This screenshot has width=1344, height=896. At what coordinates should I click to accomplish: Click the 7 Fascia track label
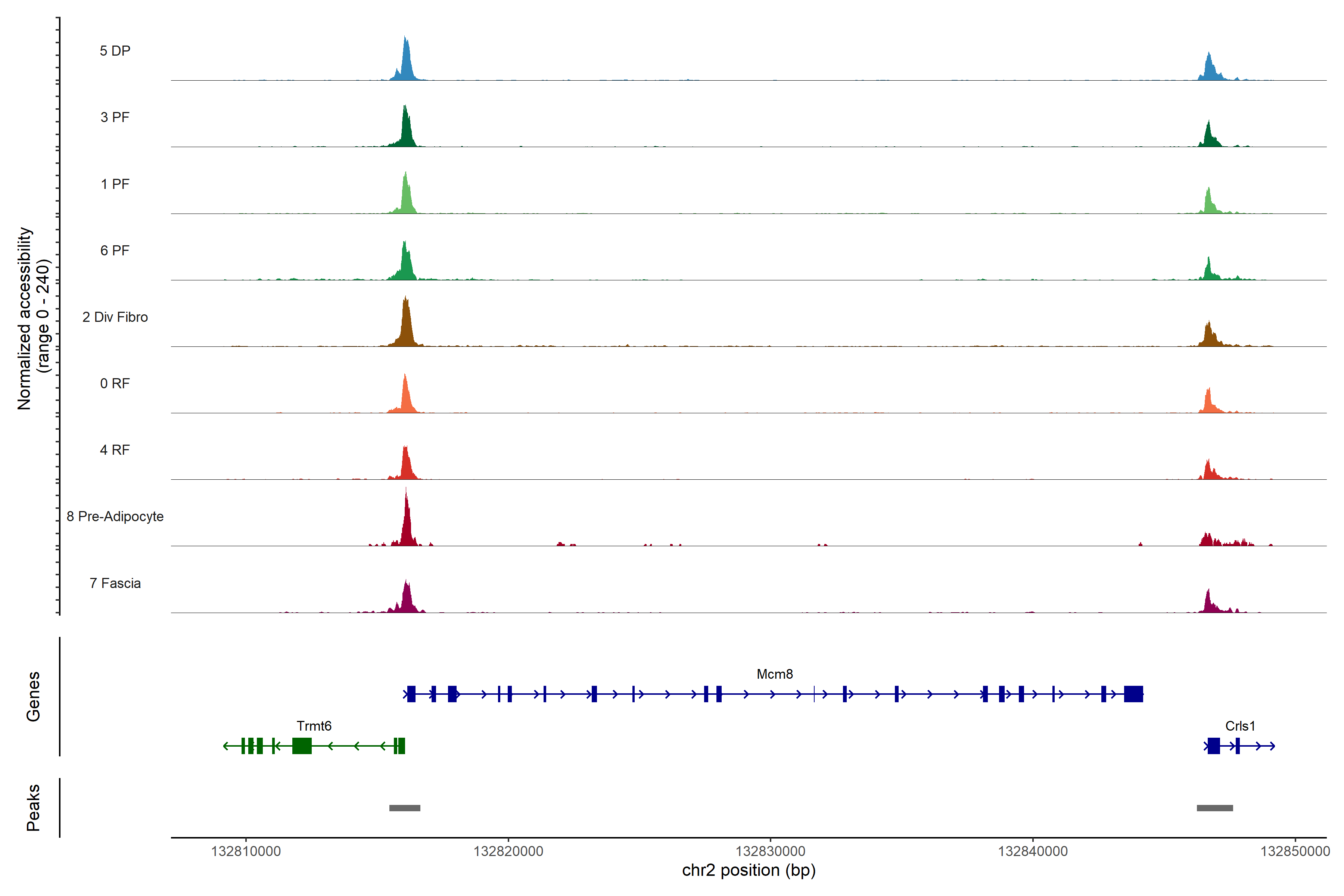pos(115,584)
